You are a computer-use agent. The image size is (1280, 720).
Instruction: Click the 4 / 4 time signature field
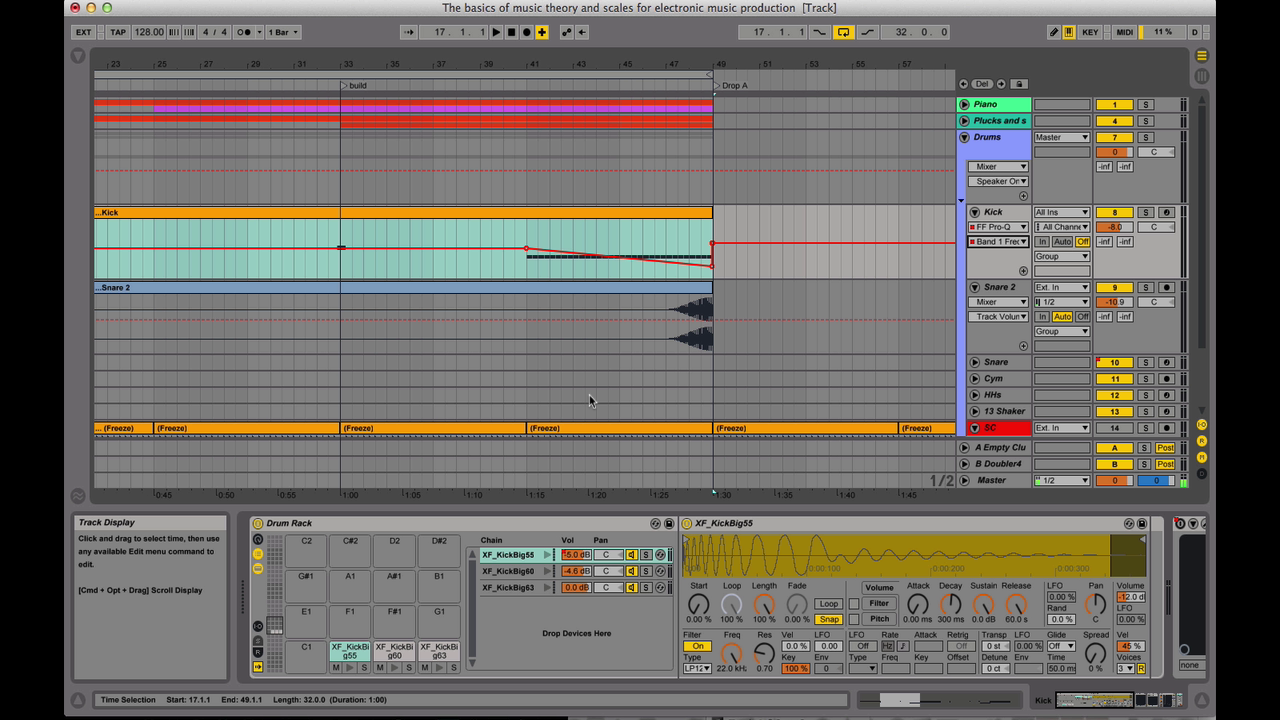click(x=215, y=32)
